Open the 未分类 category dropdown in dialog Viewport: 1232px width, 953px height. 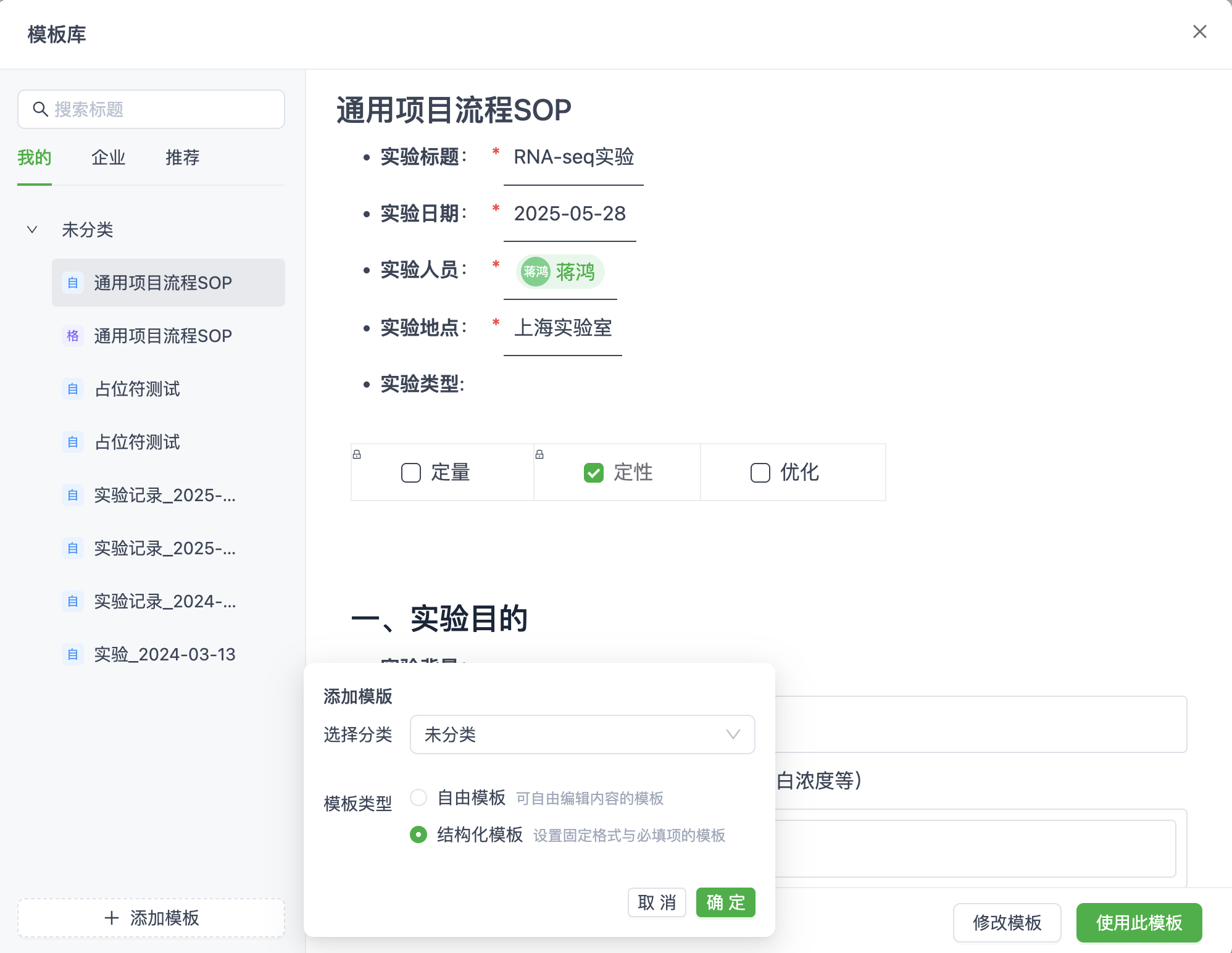pyautogui.click(x=582, y=735)
